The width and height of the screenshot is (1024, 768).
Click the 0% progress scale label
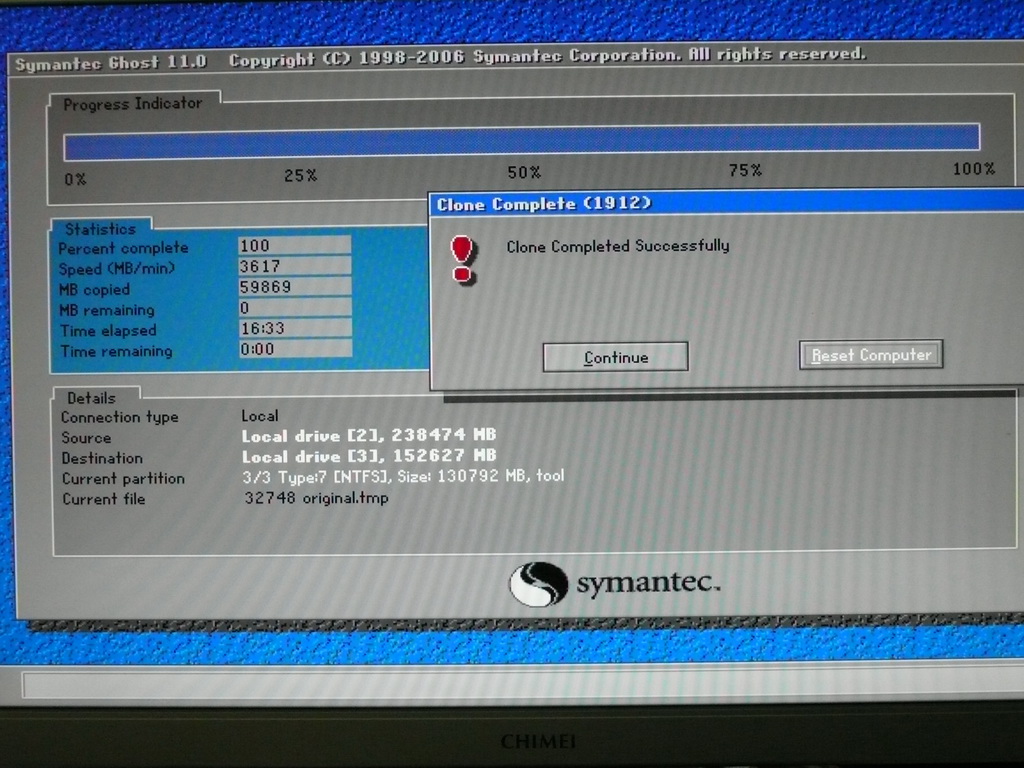click(x=75, y=179)
